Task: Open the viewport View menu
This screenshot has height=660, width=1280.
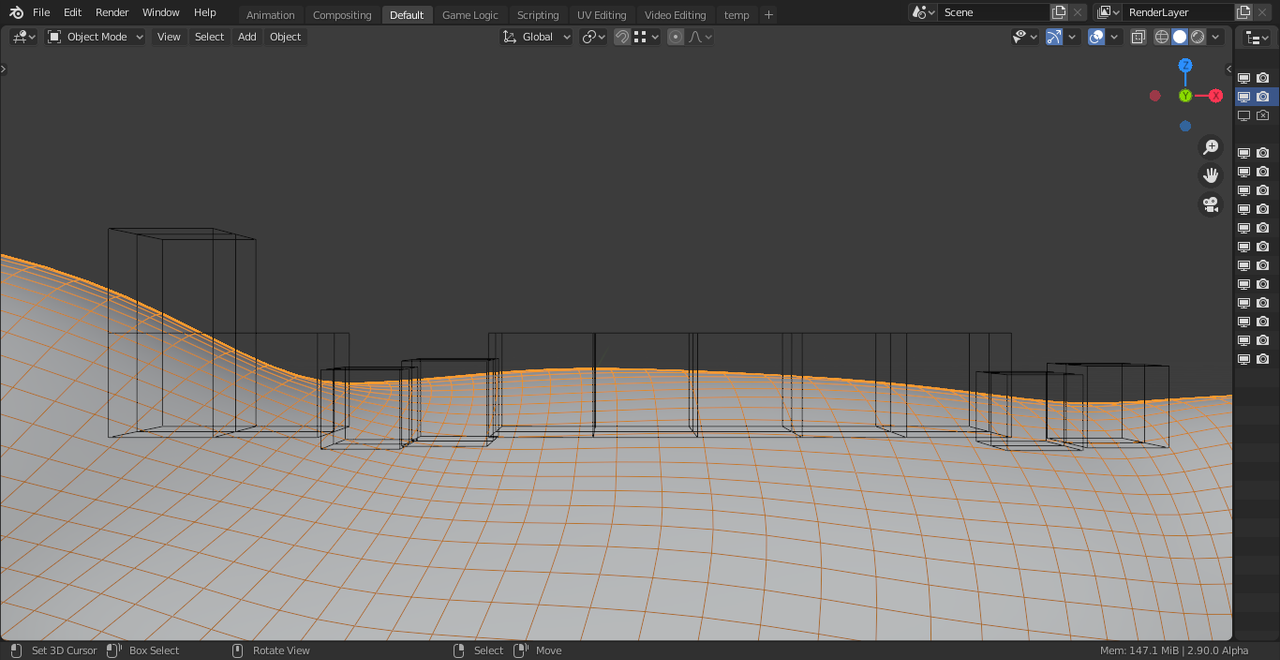Action: [x=169, y=37]
